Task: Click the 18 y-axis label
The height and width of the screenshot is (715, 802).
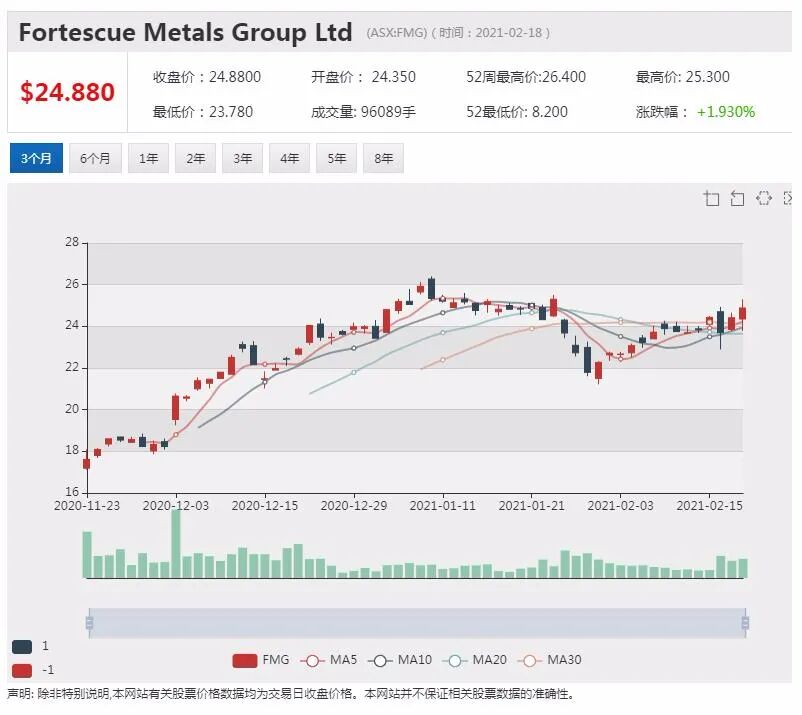Action: [x=72, y=450]
